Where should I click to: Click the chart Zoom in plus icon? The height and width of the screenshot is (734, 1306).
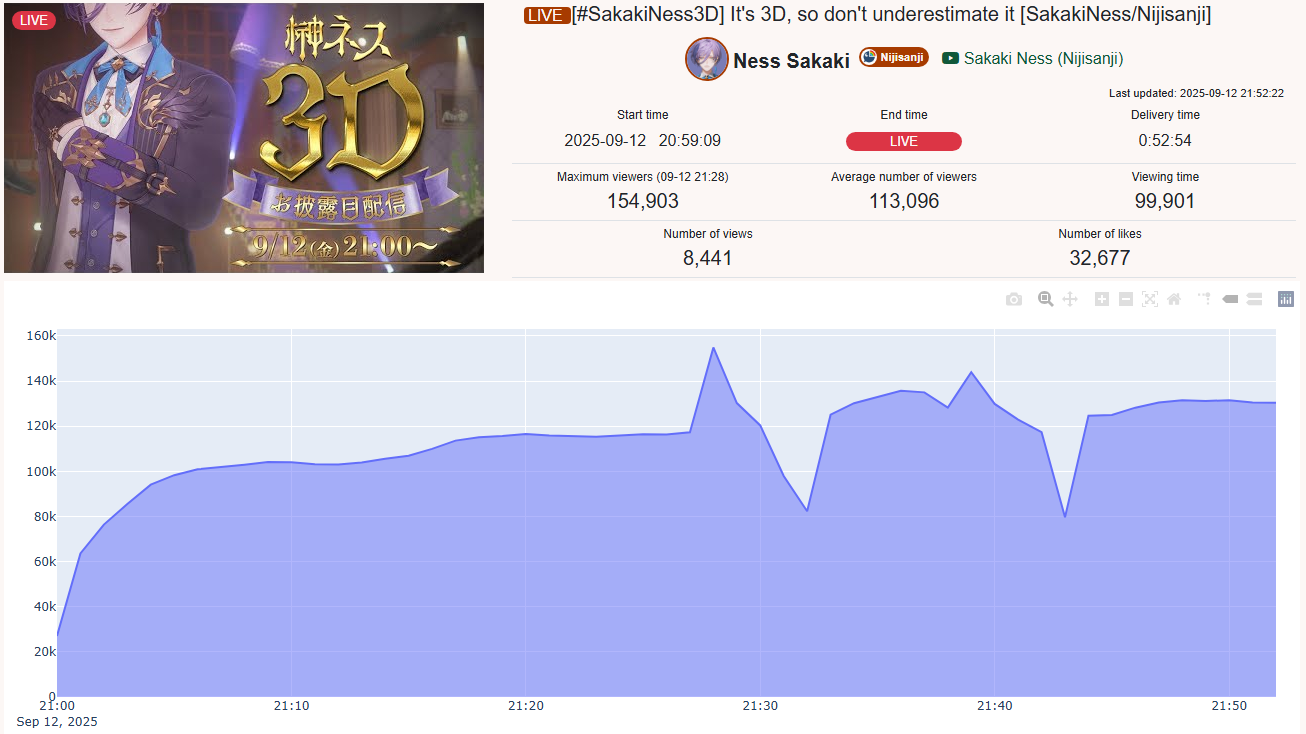(1102, 299)
